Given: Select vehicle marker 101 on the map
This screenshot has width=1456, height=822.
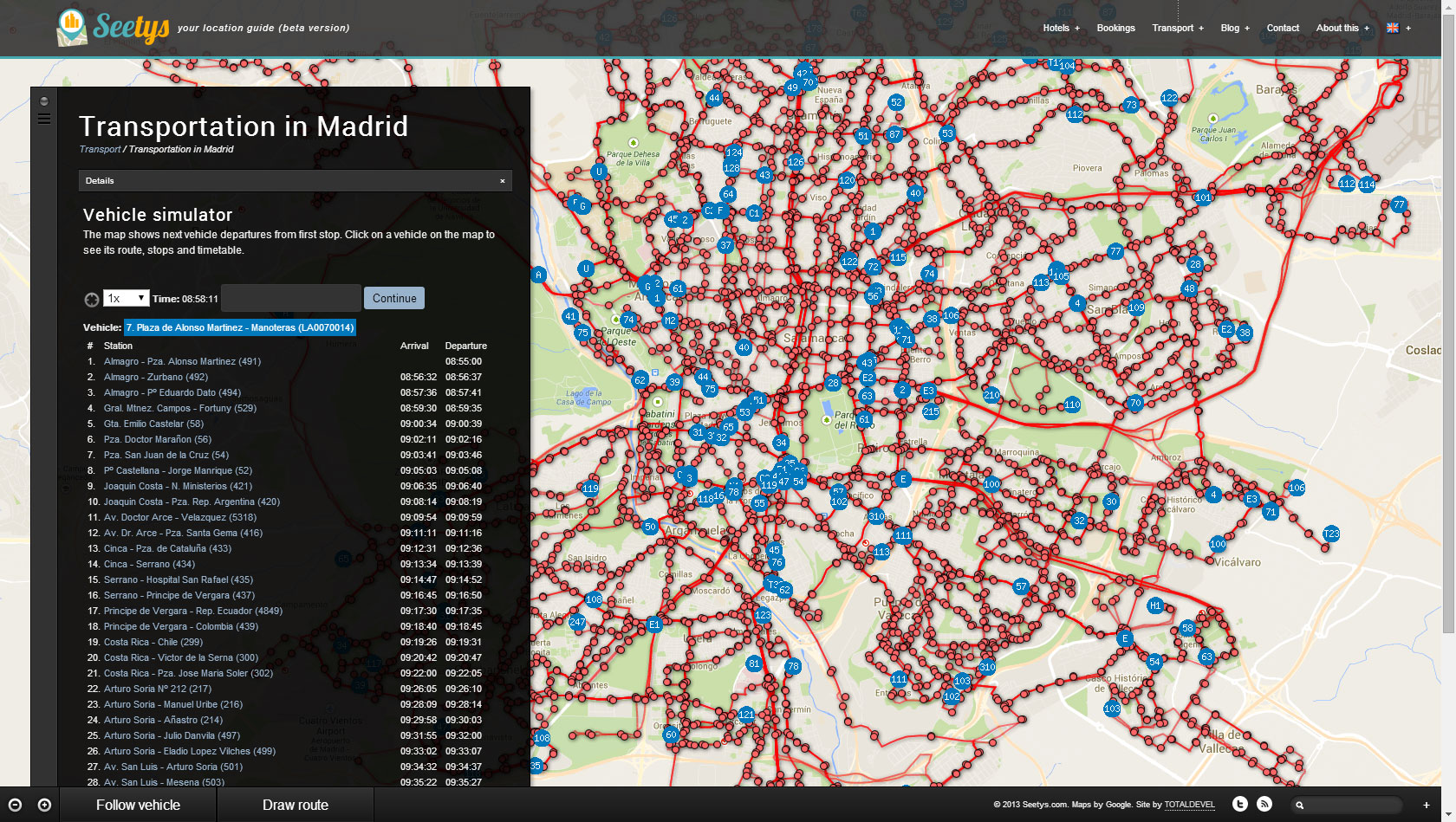Looking at the screenshot, I should point(1203,197).
